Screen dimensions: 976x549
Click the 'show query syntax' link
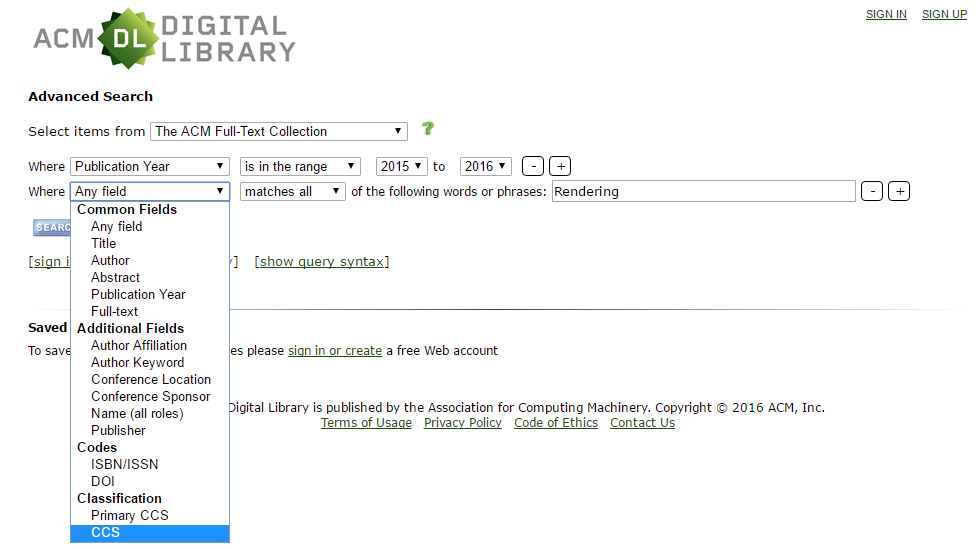pyautogui.click(x=322, y=261)
